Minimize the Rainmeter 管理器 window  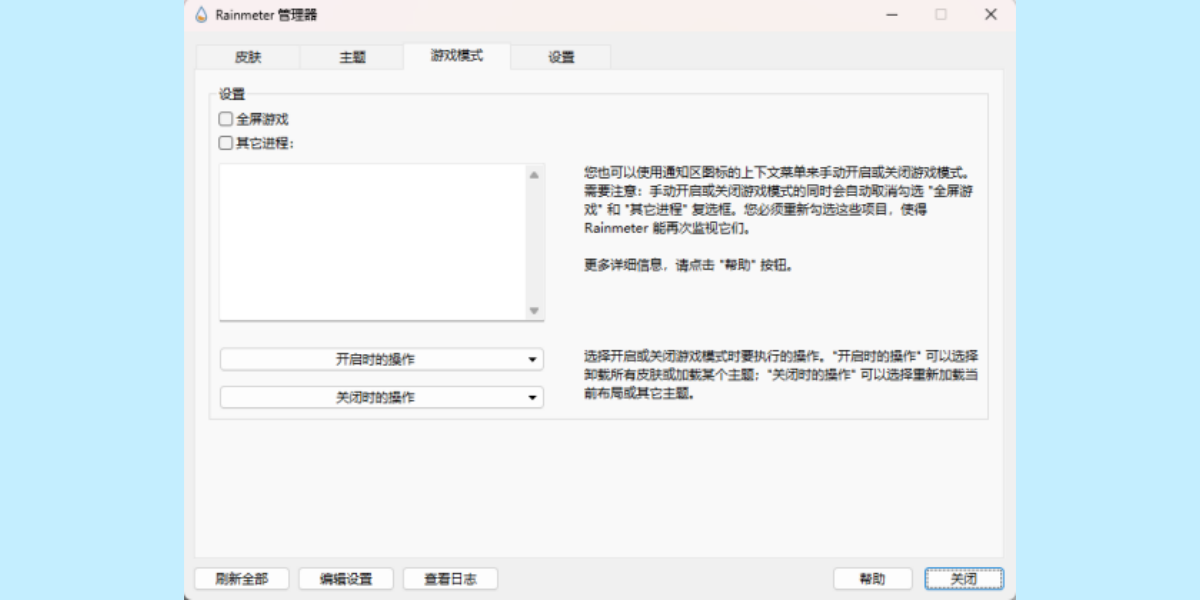click(890, 14)
